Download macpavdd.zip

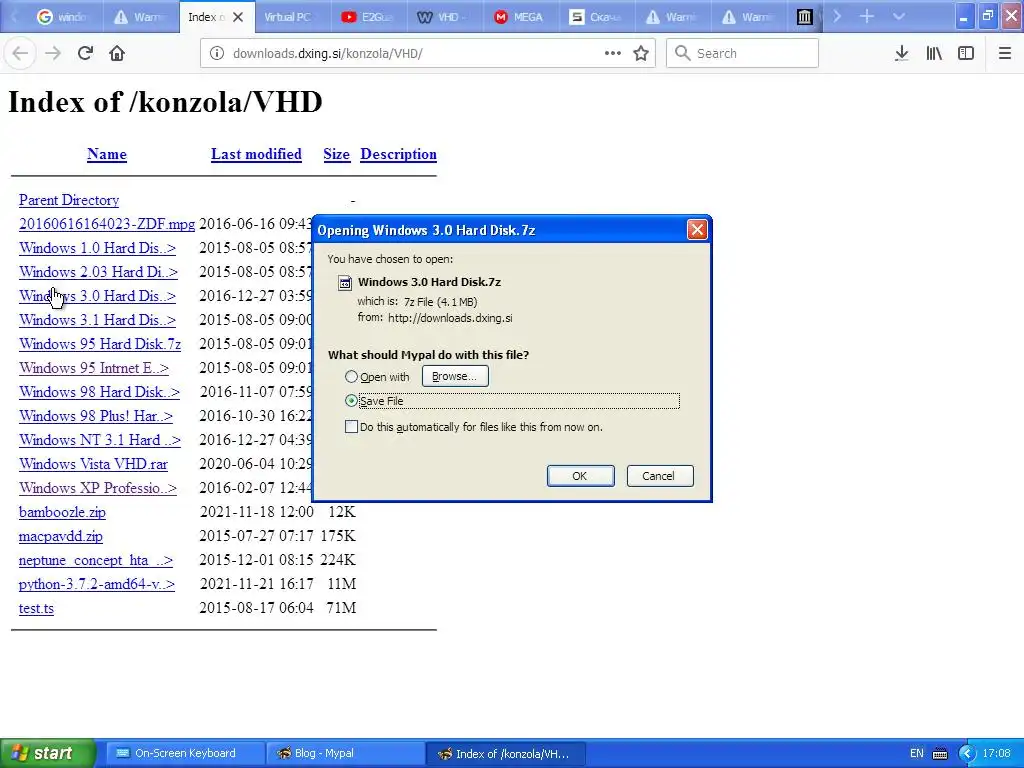(61, 536)
